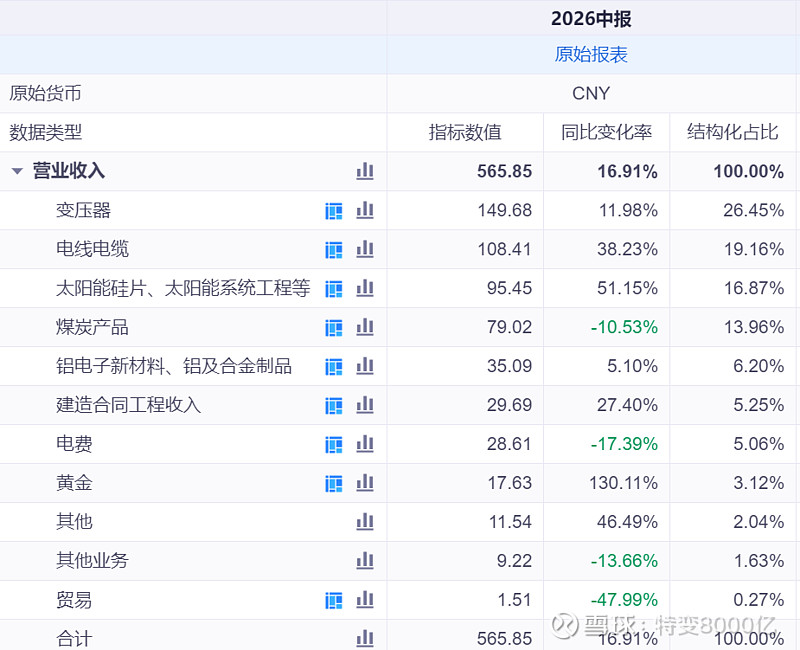
Task: Open blue detail table icon for 黄金
Action: pos(334,484)
